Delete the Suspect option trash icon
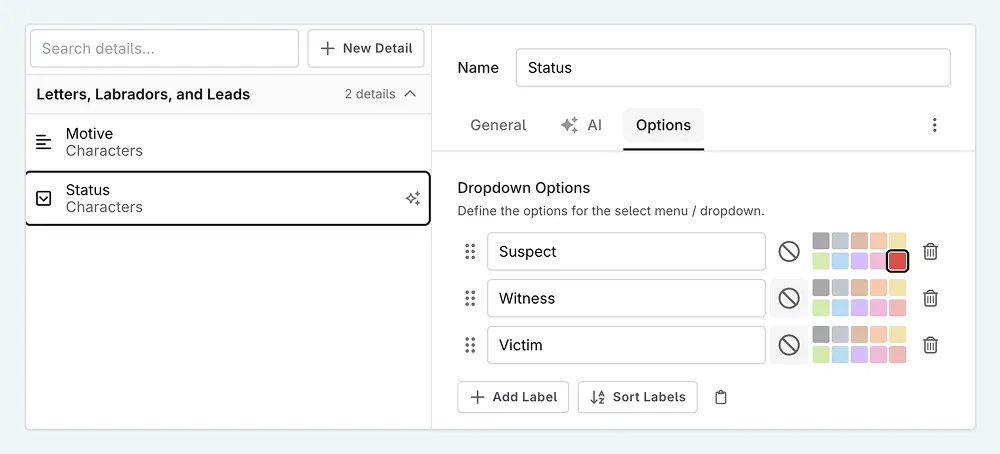Screen dimensions: 1000x454 pos(930,252)
